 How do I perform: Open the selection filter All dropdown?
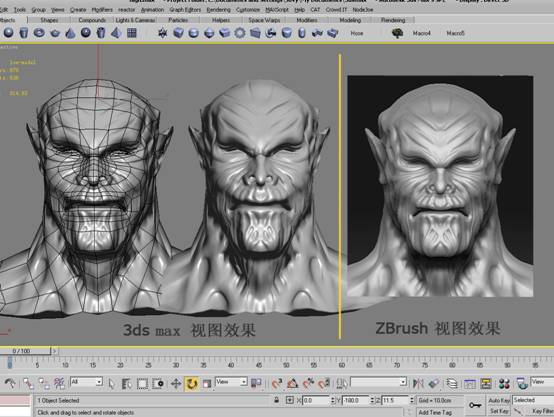[87, 382]
